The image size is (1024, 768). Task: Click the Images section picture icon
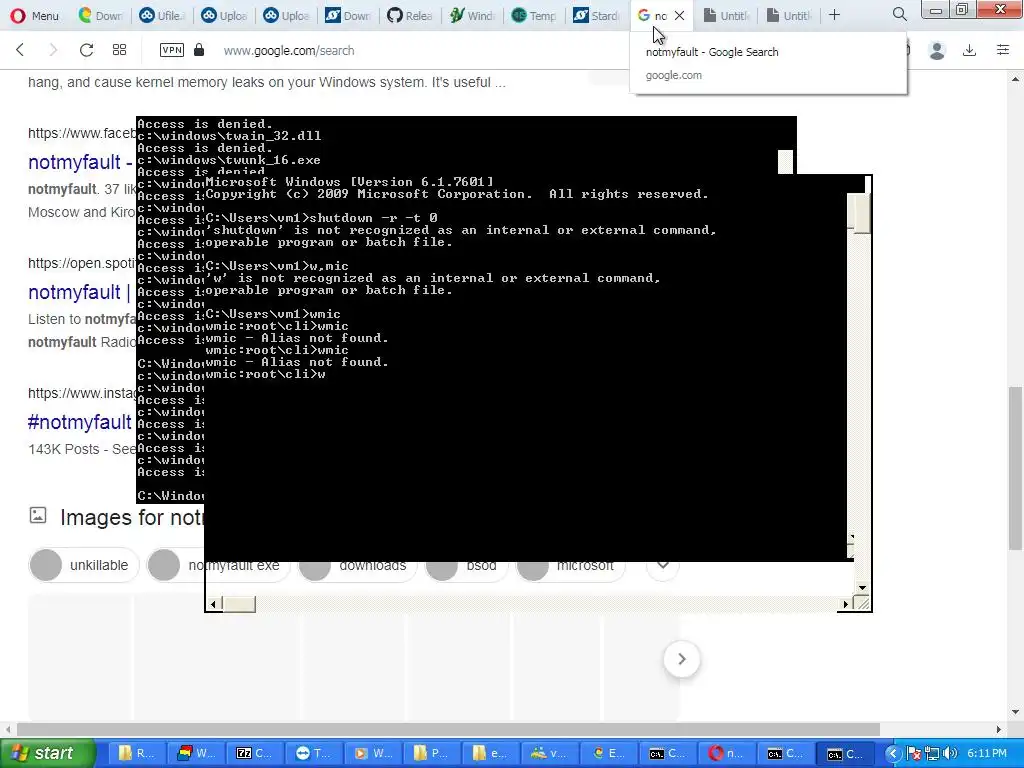(38, 515)
